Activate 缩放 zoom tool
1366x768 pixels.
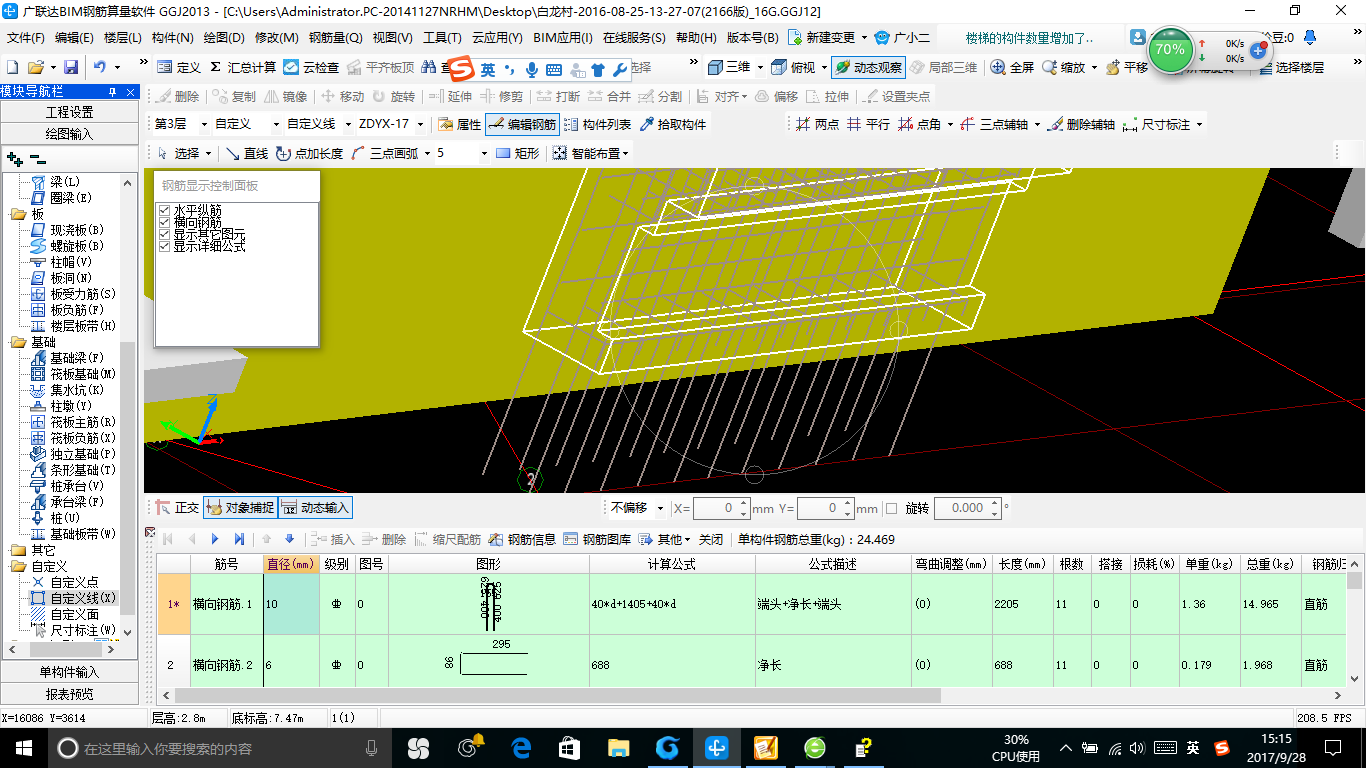click(1063, 68)
